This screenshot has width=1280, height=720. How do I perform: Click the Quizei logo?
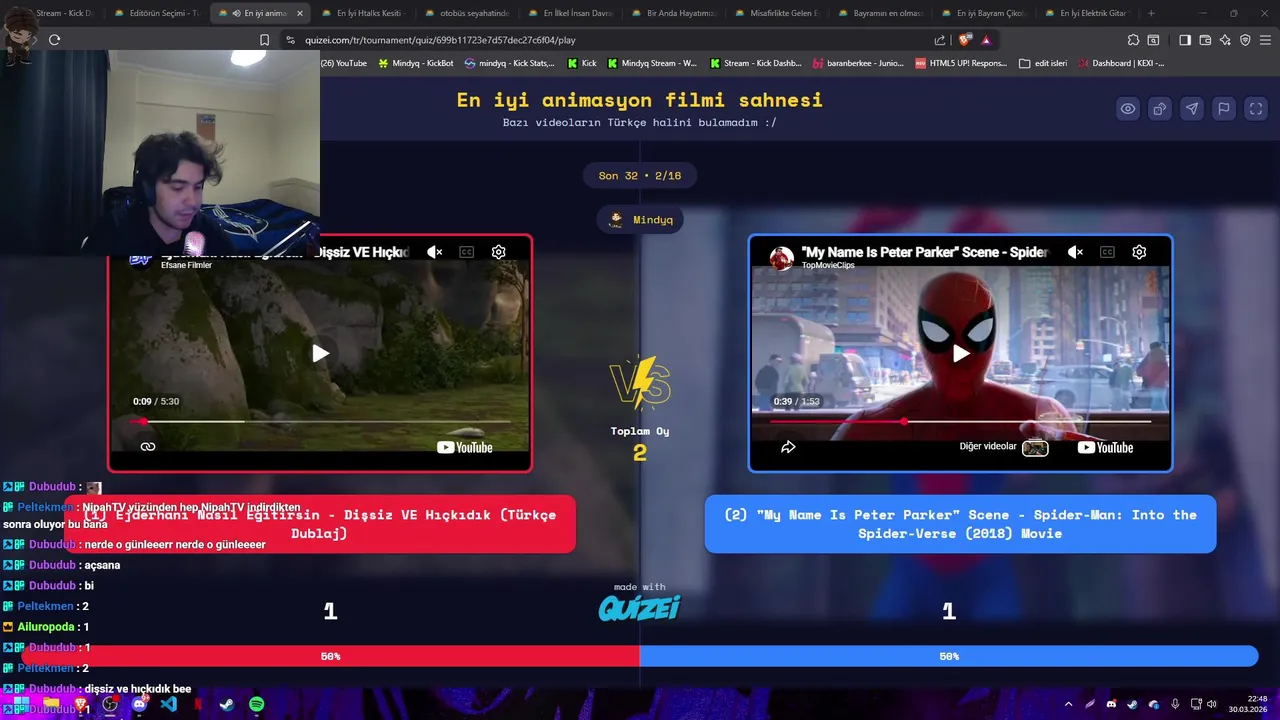[x=640, y=608]
